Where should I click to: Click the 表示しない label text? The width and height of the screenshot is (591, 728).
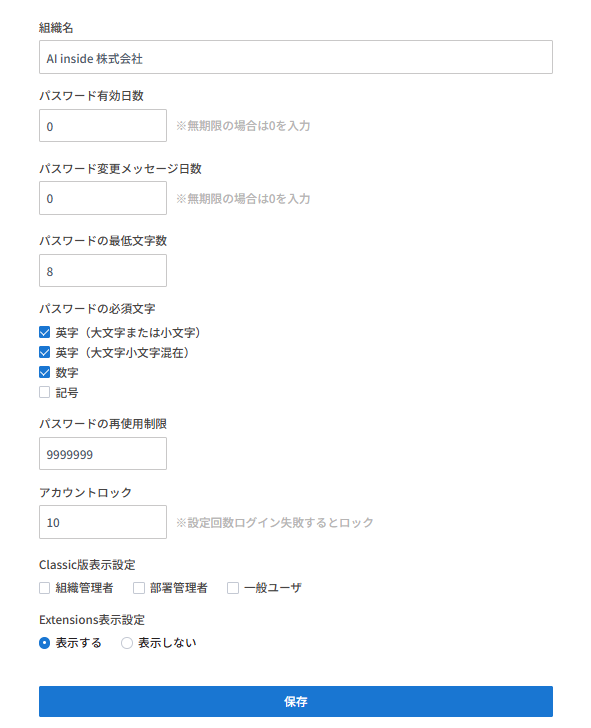click(167, 643)
